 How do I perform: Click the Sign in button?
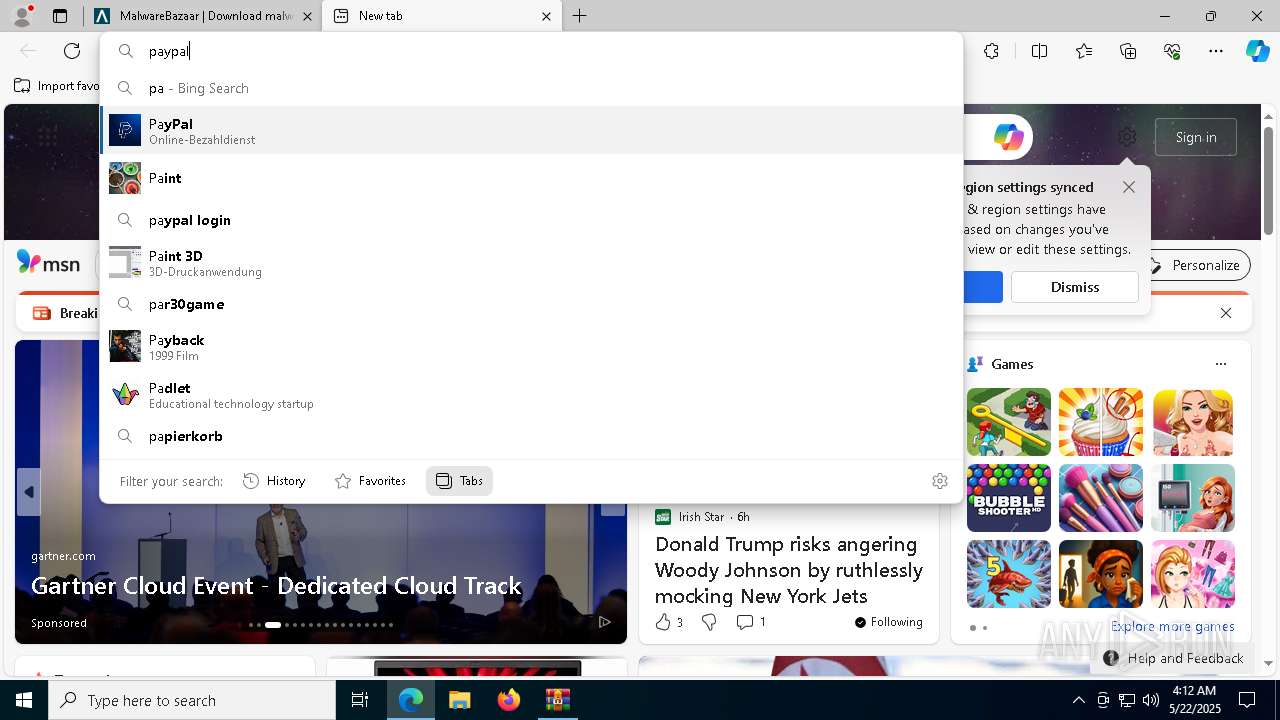[1196, 137]
